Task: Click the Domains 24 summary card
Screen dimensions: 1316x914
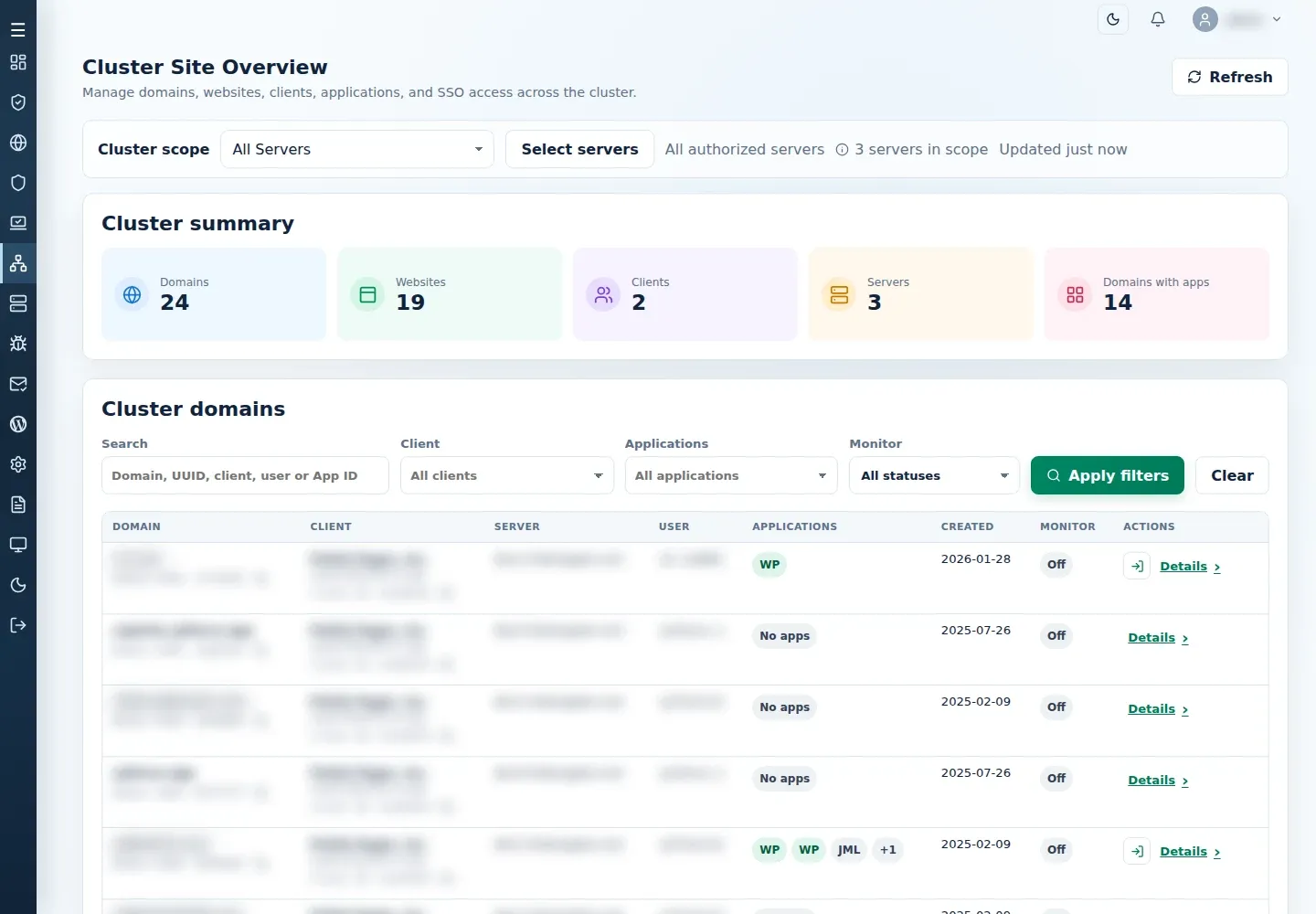Action: pyautogui.click(x=214, y=294)
